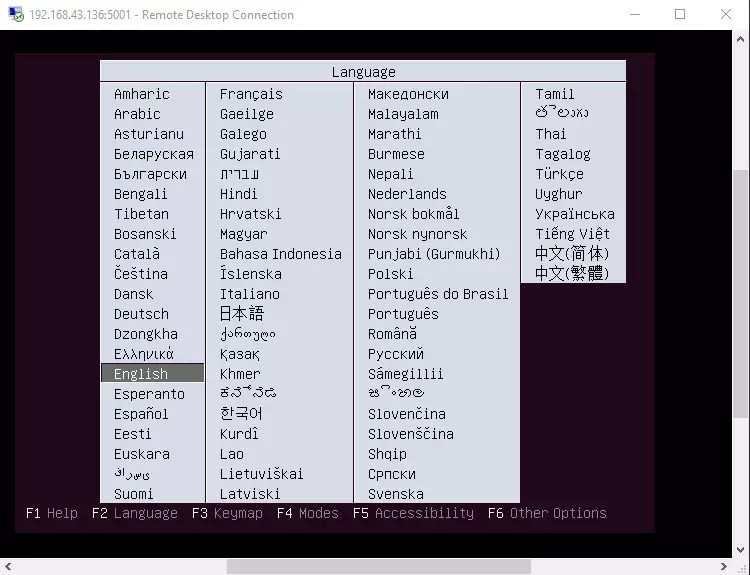
Task: Click the vertical scrollbar down arrow
Action: [741, 550]
